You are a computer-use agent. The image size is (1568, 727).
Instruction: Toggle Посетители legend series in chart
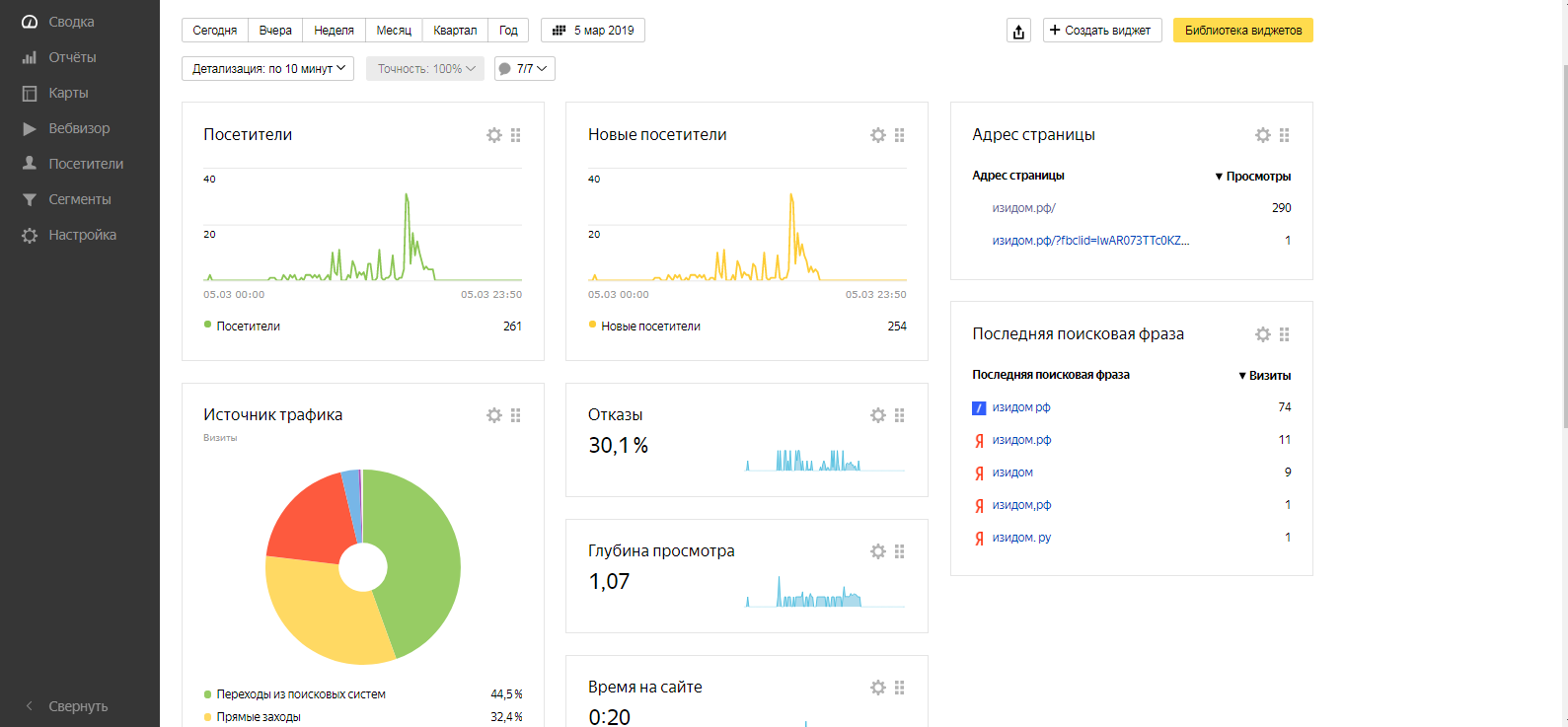pos(248,326)
